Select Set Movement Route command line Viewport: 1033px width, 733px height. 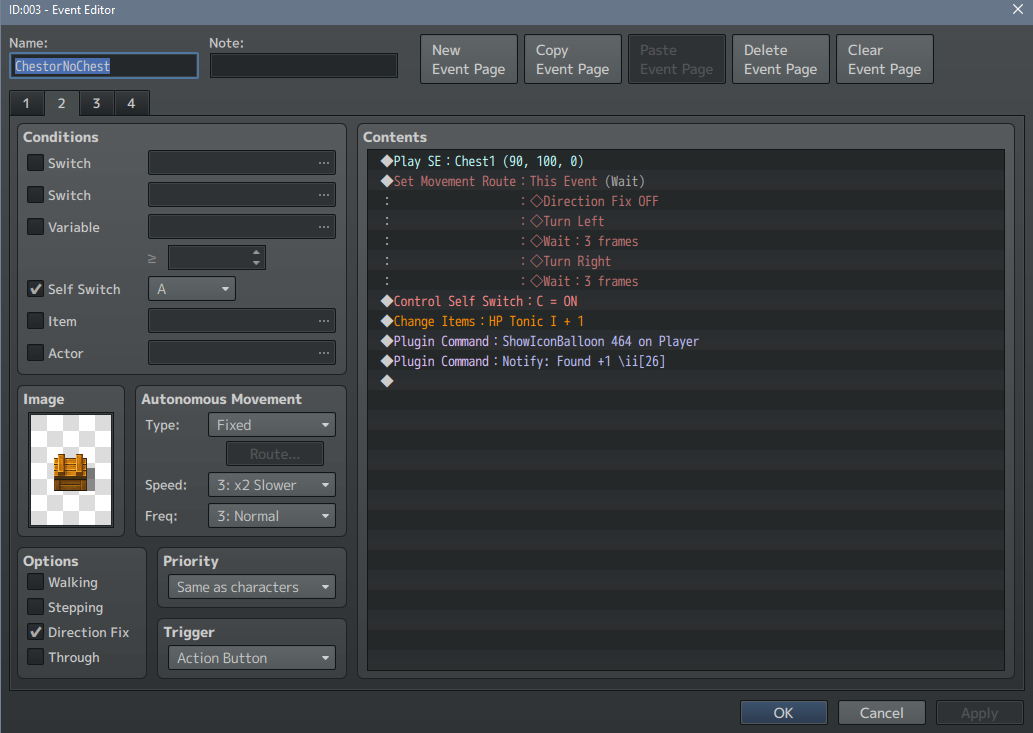tap(686, 181)
